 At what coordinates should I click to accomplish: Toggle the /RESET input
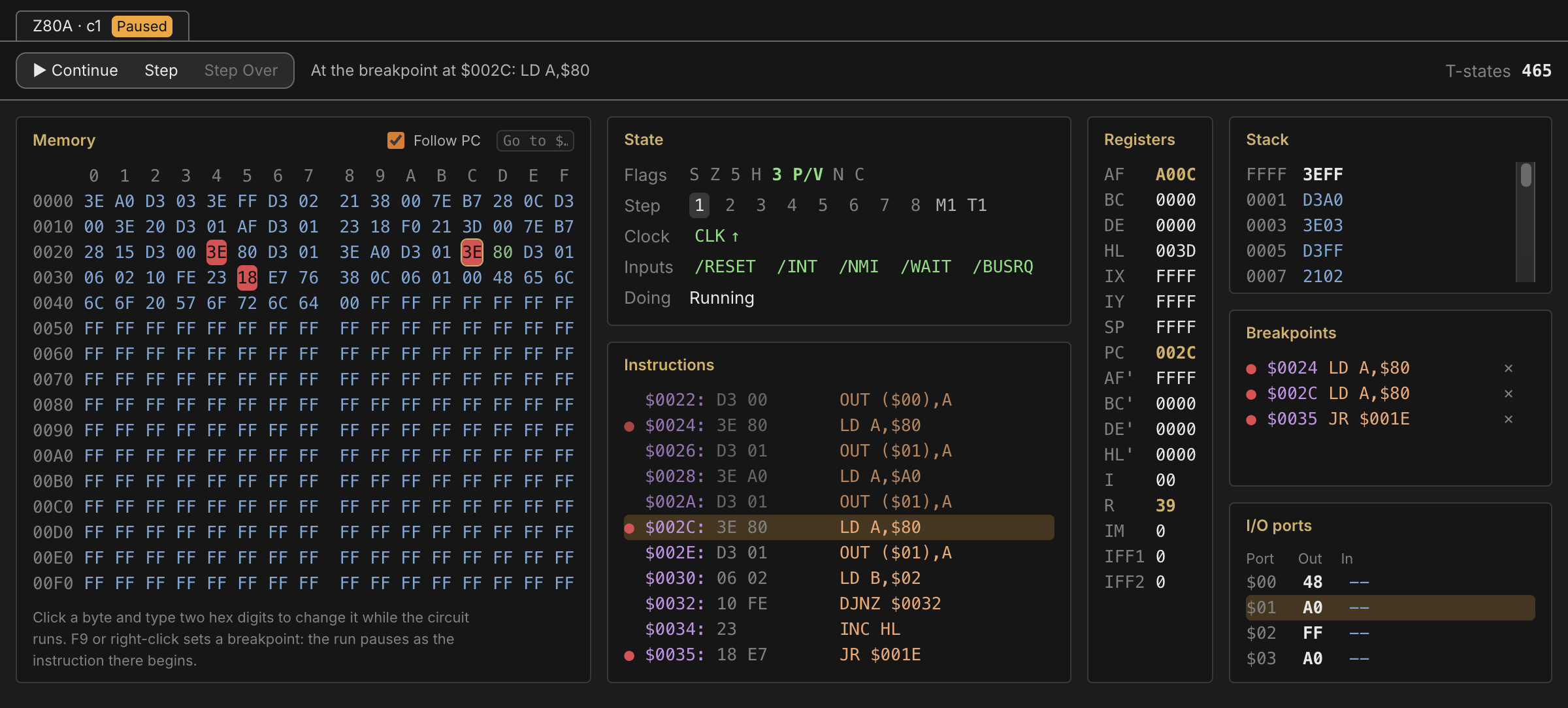tap(725, 266)
